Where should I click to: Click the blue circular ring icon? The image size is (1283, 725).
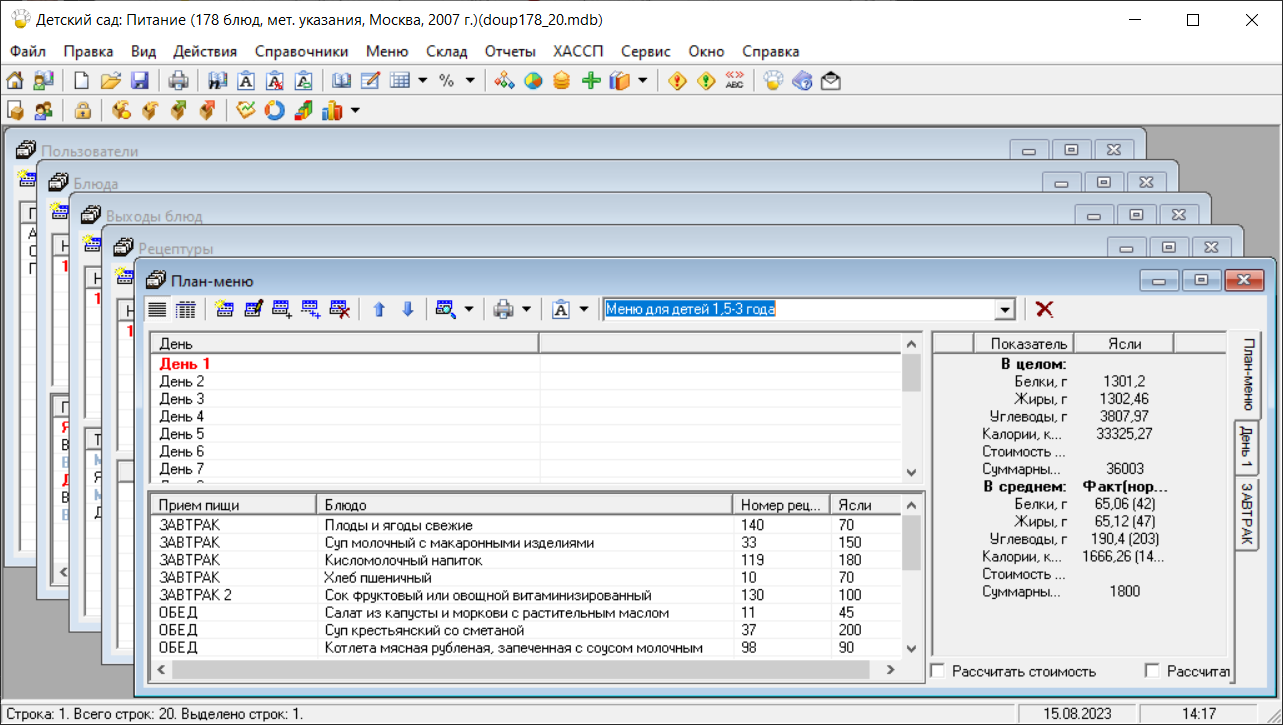point(274,110)
